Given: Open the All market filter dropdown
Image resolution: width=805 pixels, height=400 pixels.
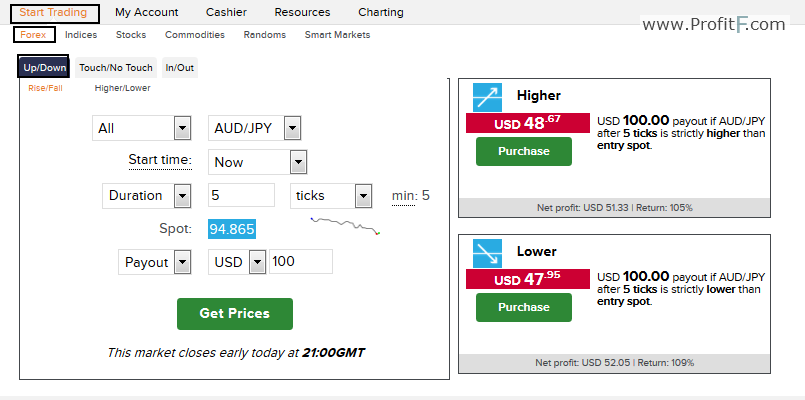Looking at the screenshot, I should 142,128.
